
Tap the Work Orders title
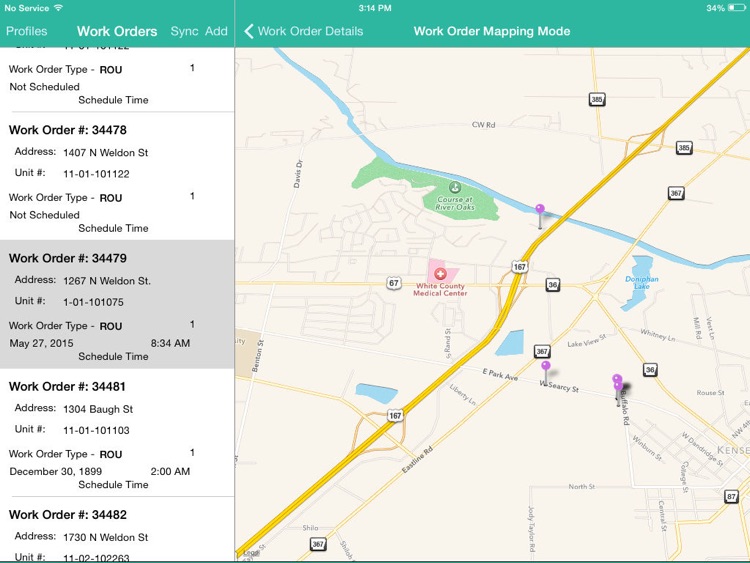click(117, 31)
